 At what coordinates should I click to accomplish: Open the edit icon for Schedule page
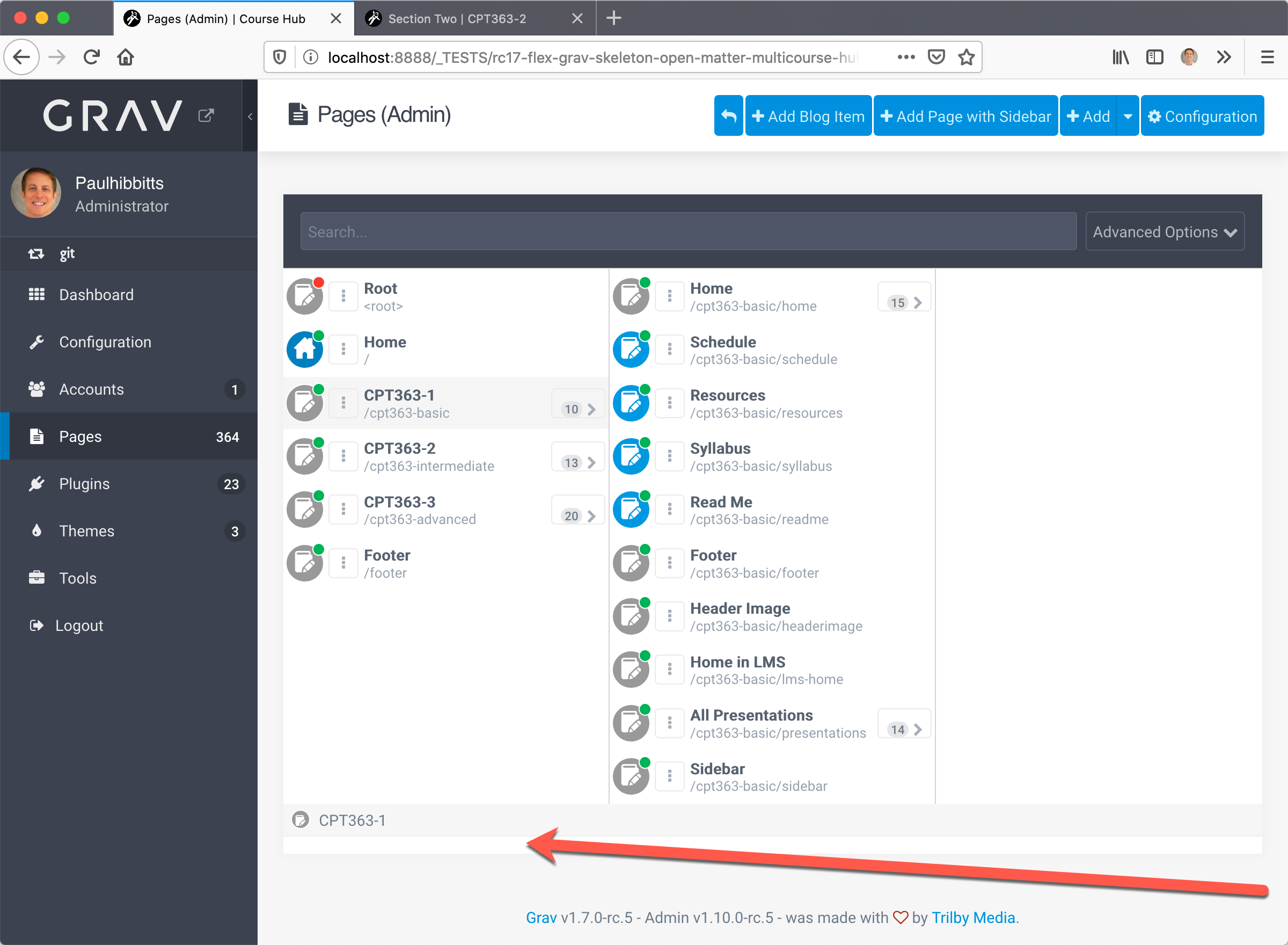coord(631,349)
